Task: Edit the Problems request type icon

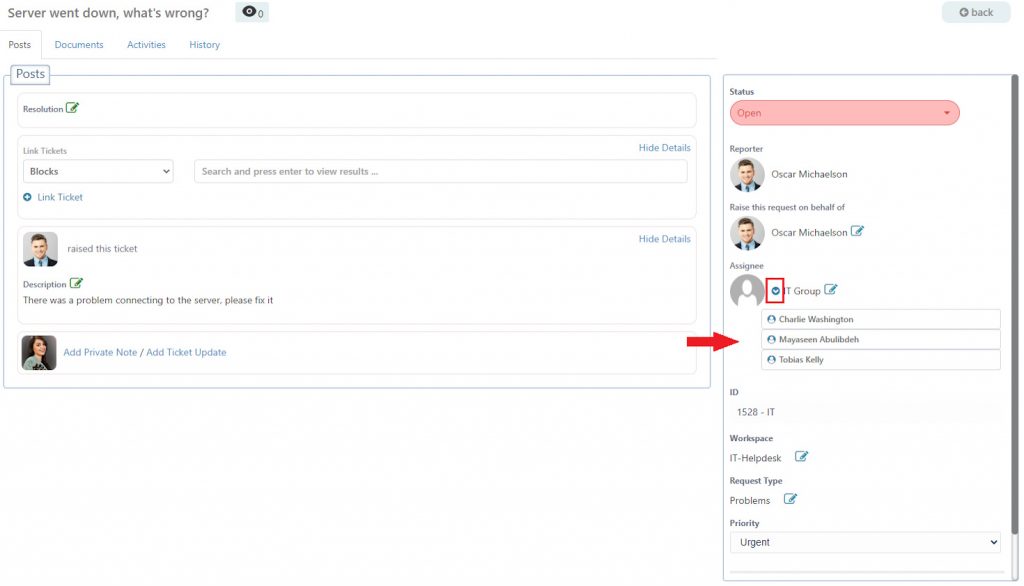Action: click(790, 499)
